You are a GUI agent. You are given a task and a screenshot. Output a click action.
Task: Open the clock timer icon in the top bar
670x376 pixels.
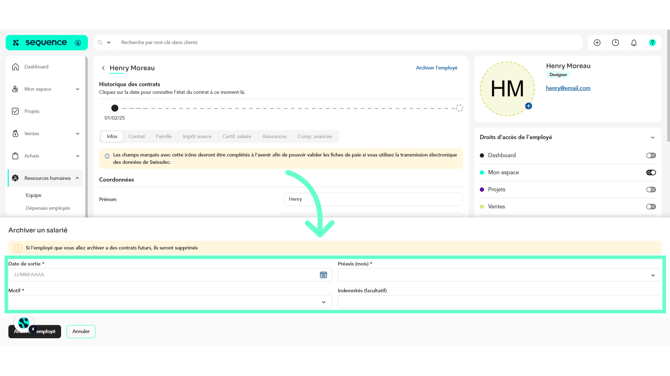(x=615, y=42)
